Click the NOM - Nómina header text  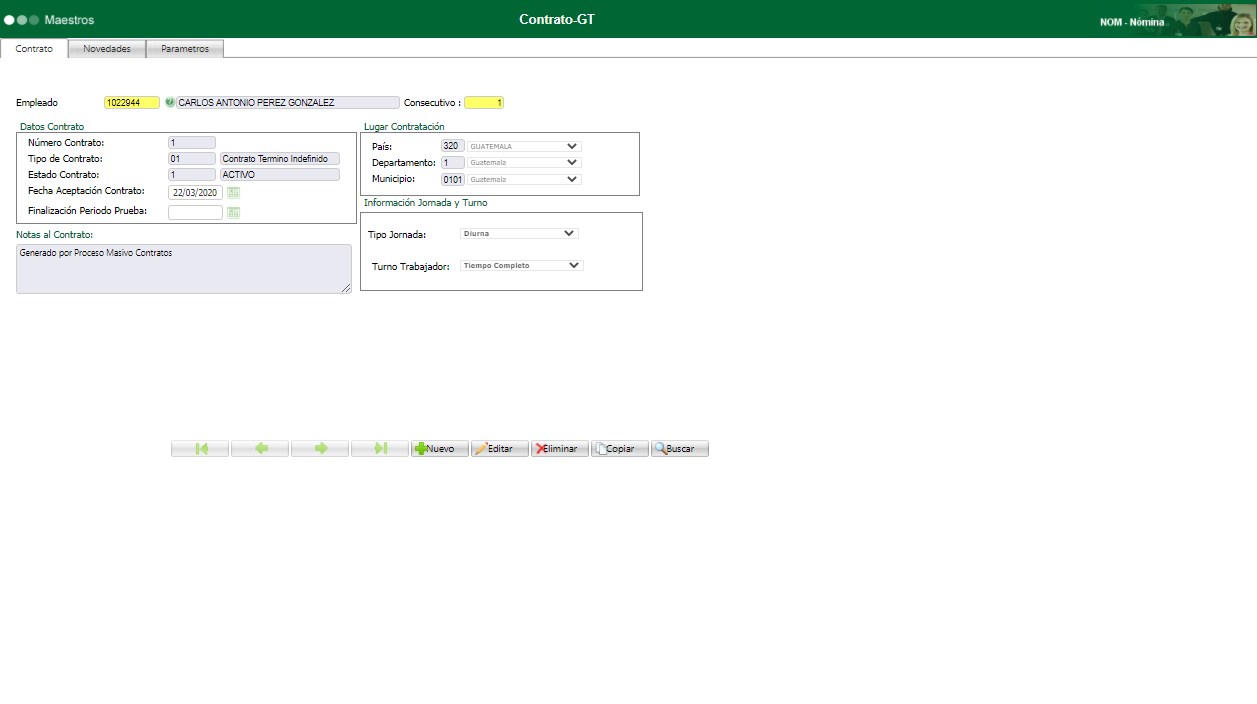coord(1132,22)
